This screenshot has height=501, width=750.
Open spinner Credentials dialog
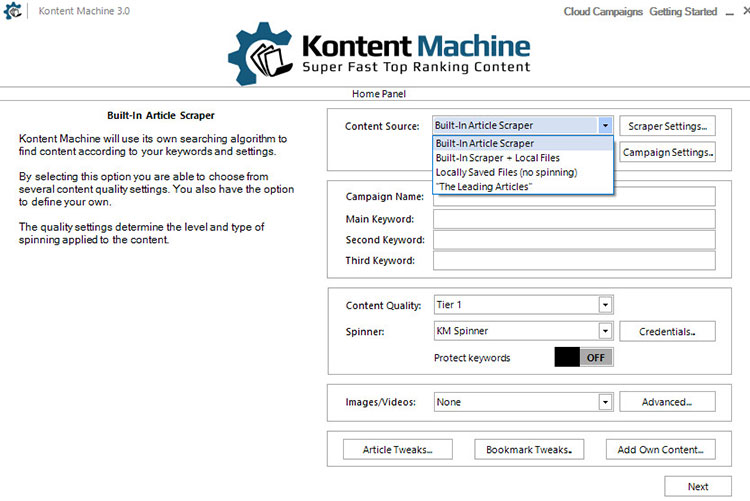pos(667,331)
